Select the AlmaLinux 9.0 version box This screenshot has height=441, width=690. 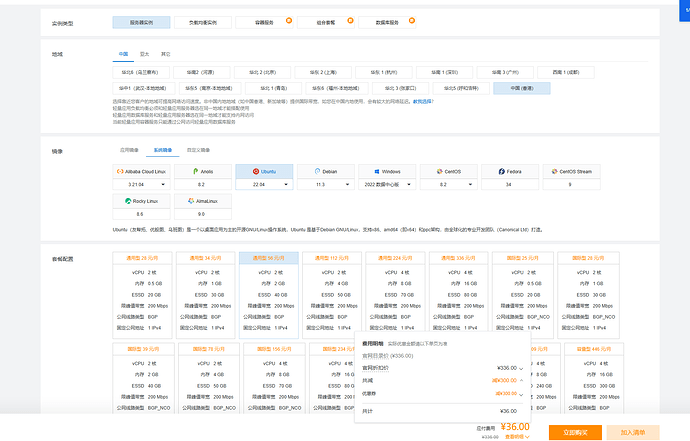pos(203,214)
